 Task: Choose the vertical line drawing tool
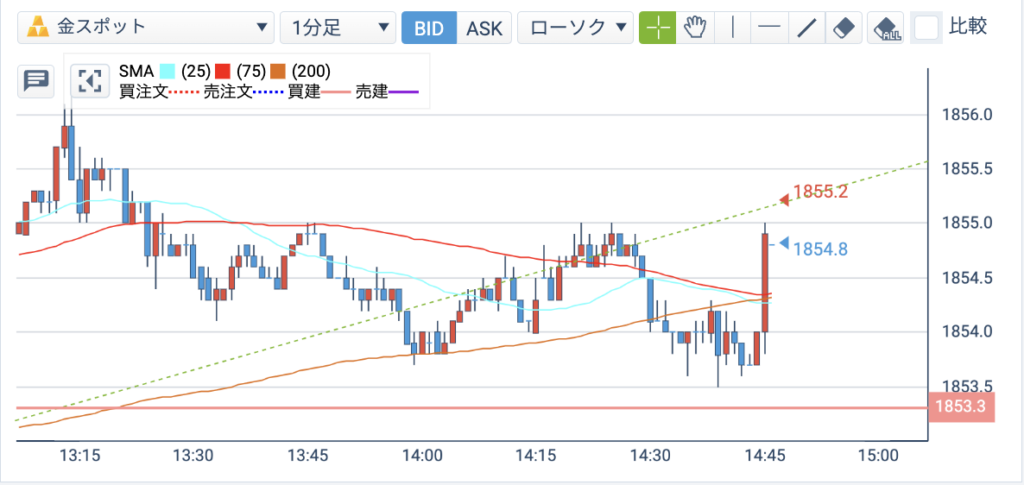[x=733, y=28]
